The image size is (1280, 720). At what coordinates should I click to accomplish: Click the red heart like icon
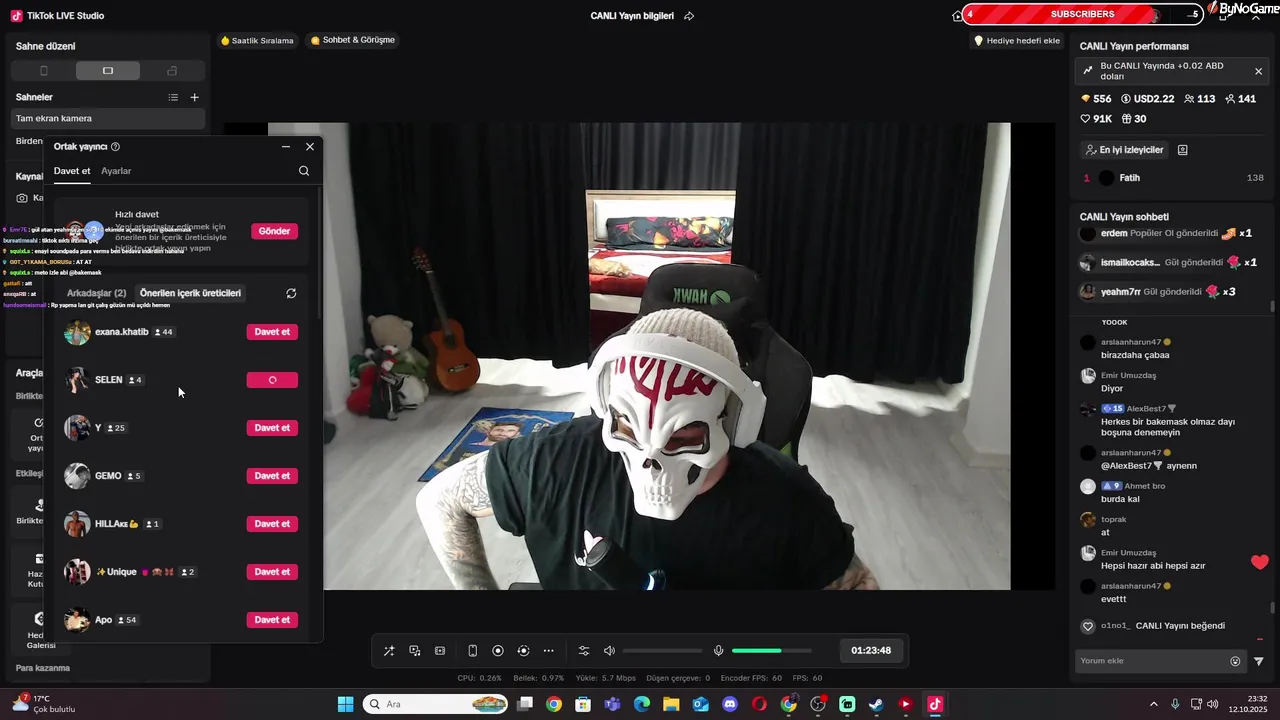[x=1260, y=562]
